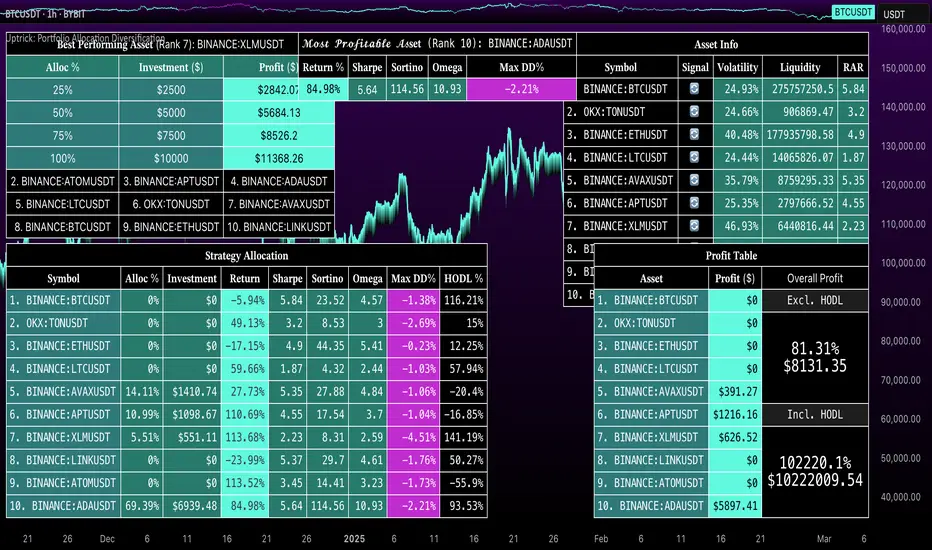Screen dimensions: 932x550
Task: Click the signal icon beside 2. OKX:TONUSDT
Action: [694, 111]
